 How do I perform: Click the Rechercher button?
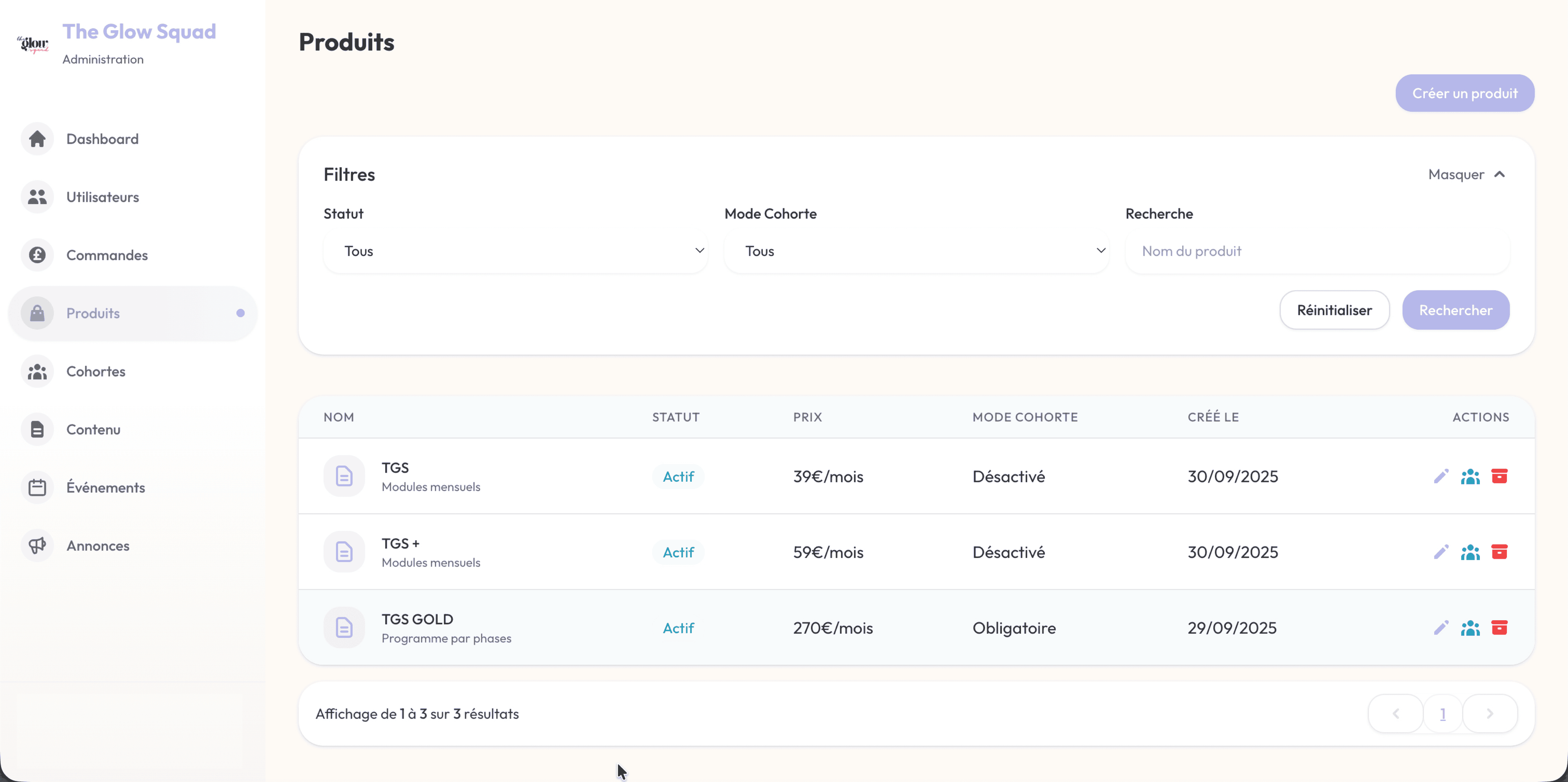tap(1456, 310)
